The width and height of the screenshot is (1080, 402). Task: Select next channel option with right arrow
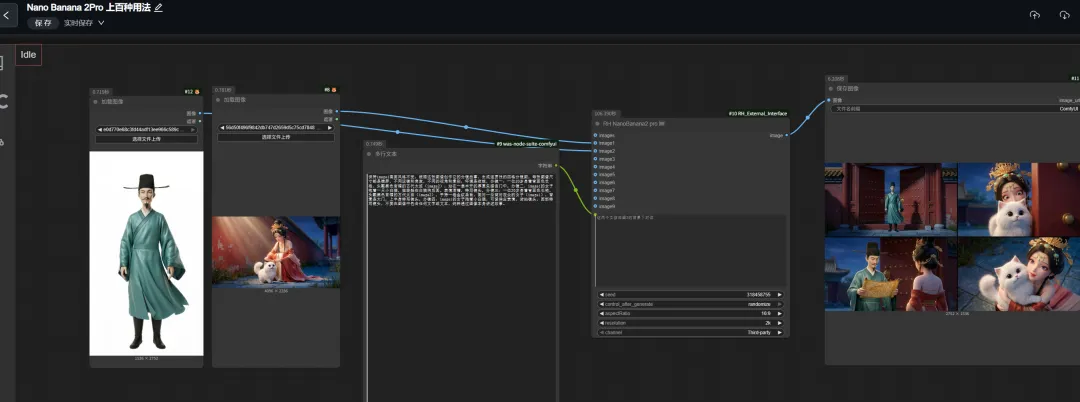pyautogui.click(x=780, y=332)
